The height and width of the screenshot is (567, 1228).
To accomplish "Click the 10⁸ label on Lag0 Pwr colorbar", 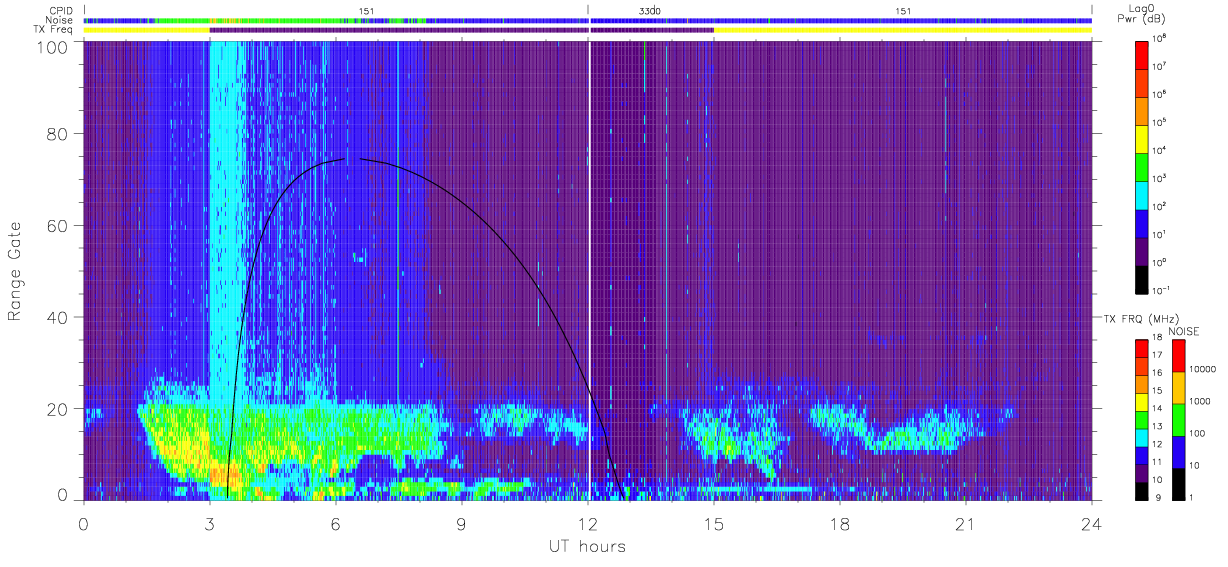I will 1160,38.
